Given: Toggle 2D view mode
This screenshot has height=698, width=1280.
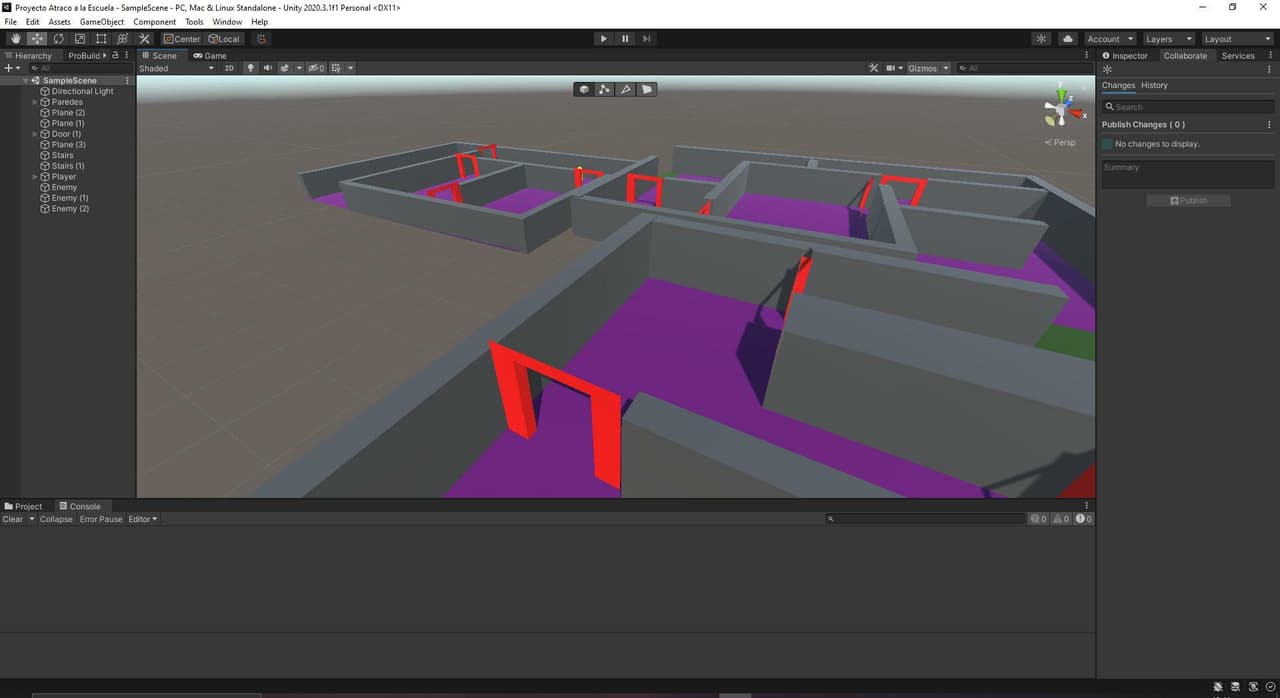Looking at the screenshot, I should pyautogui.click(x=229, y=68).
